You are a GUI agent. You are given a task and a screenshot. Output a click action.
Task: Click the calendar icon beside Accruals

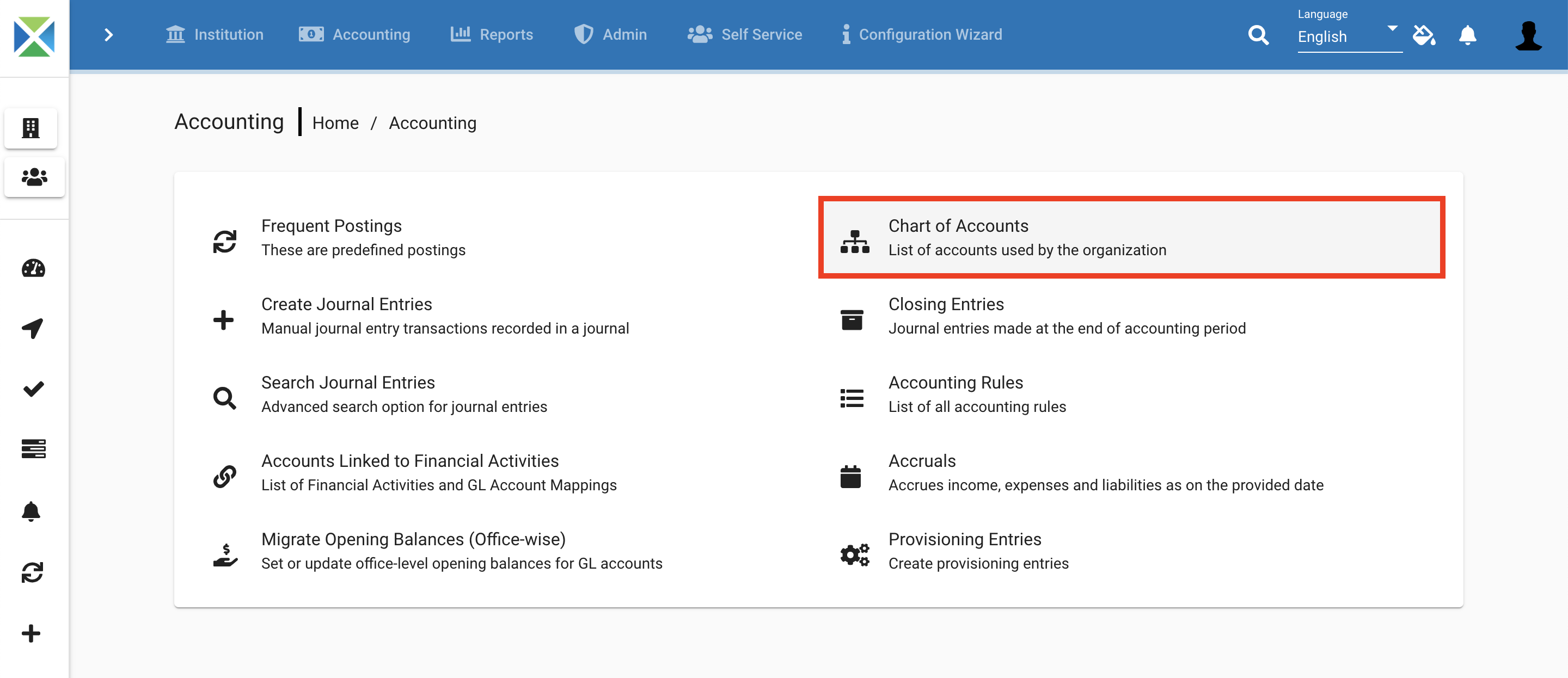tap(850, 477)
